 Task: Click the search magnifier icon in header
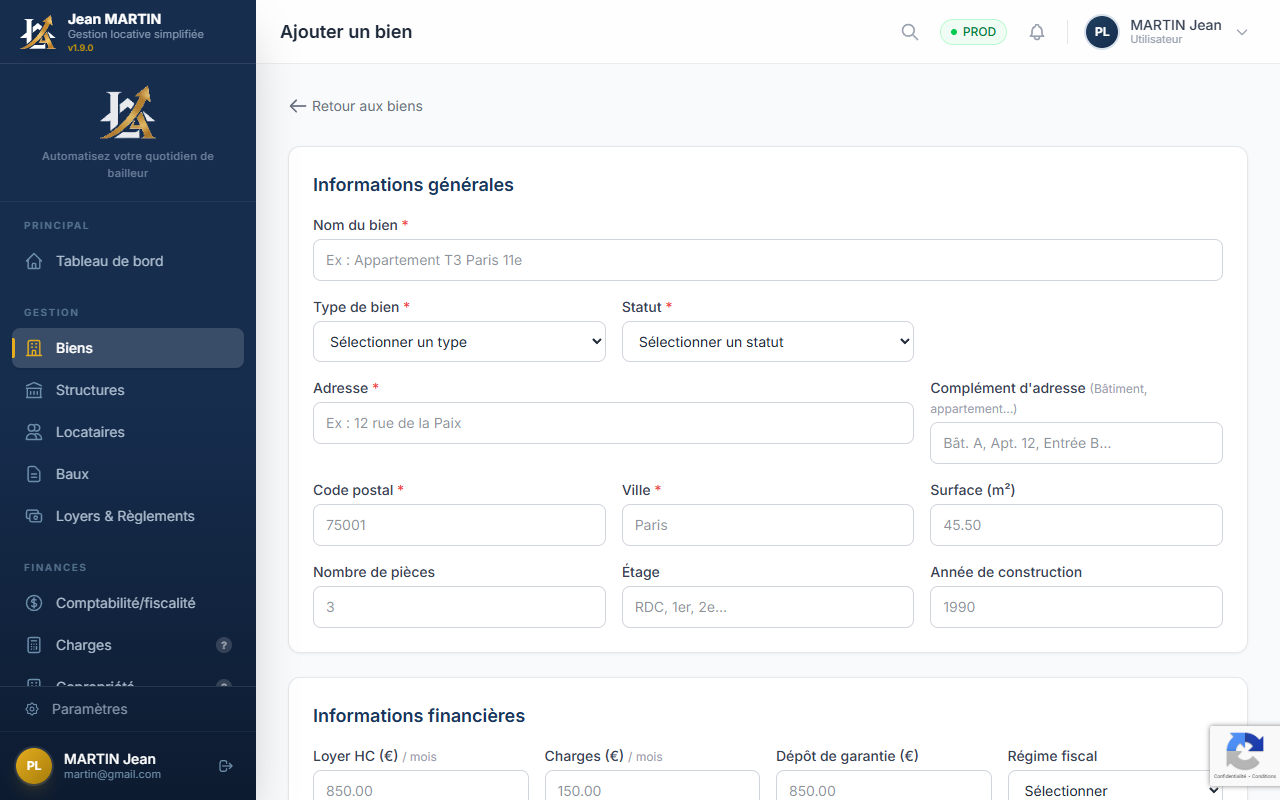click(909, 32)
